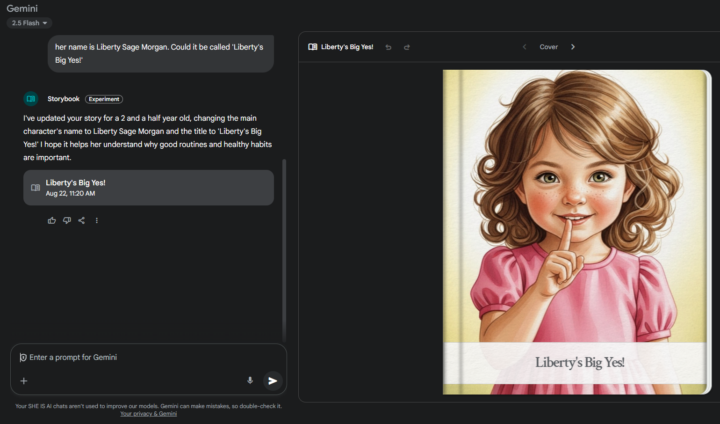
Task: Share the Storybook response
Action: tap(82, 220)
